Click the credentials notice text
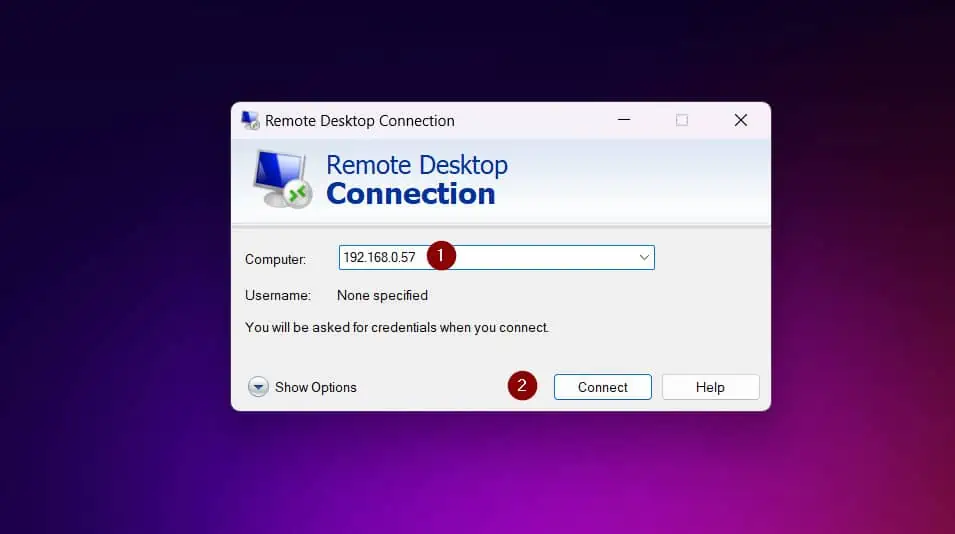This screenshot has width=955, height=534. point(396,328)
